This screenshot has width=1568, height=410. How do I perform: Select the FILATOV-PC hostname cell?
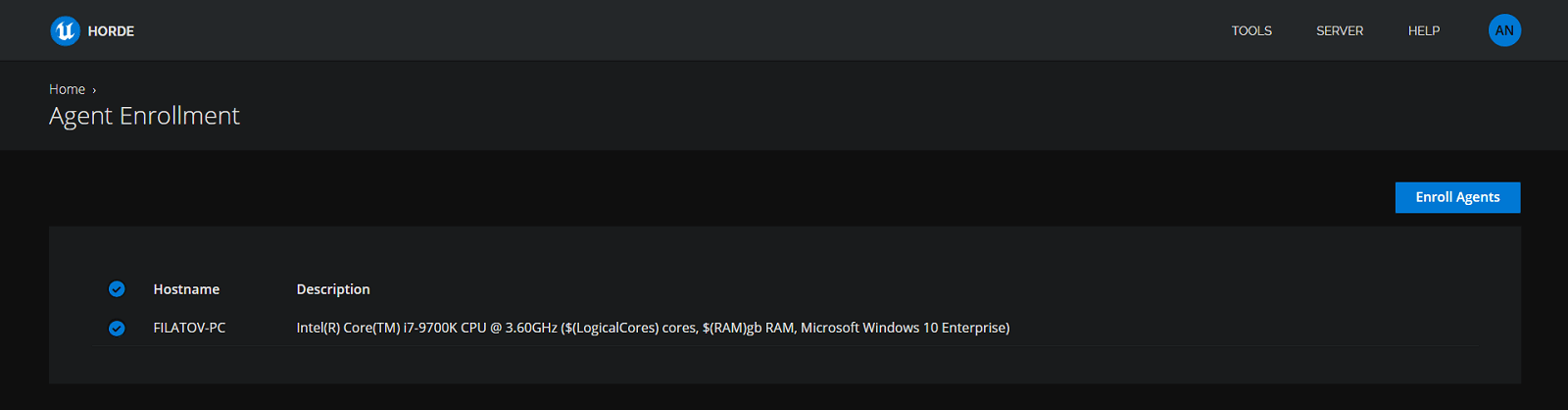point(189,328)
